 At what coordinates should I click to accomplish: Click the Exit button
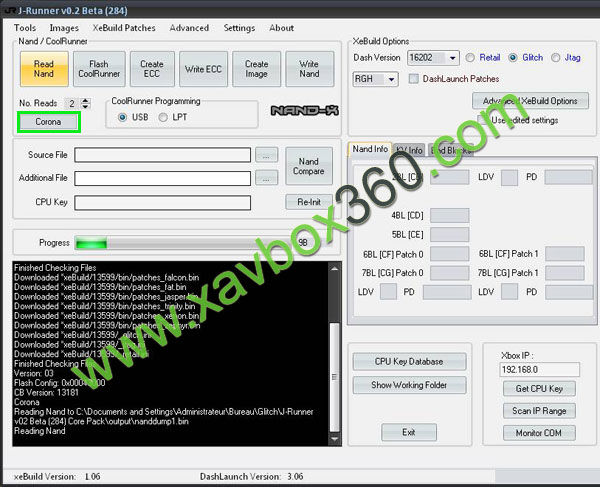tap(409, 432)
